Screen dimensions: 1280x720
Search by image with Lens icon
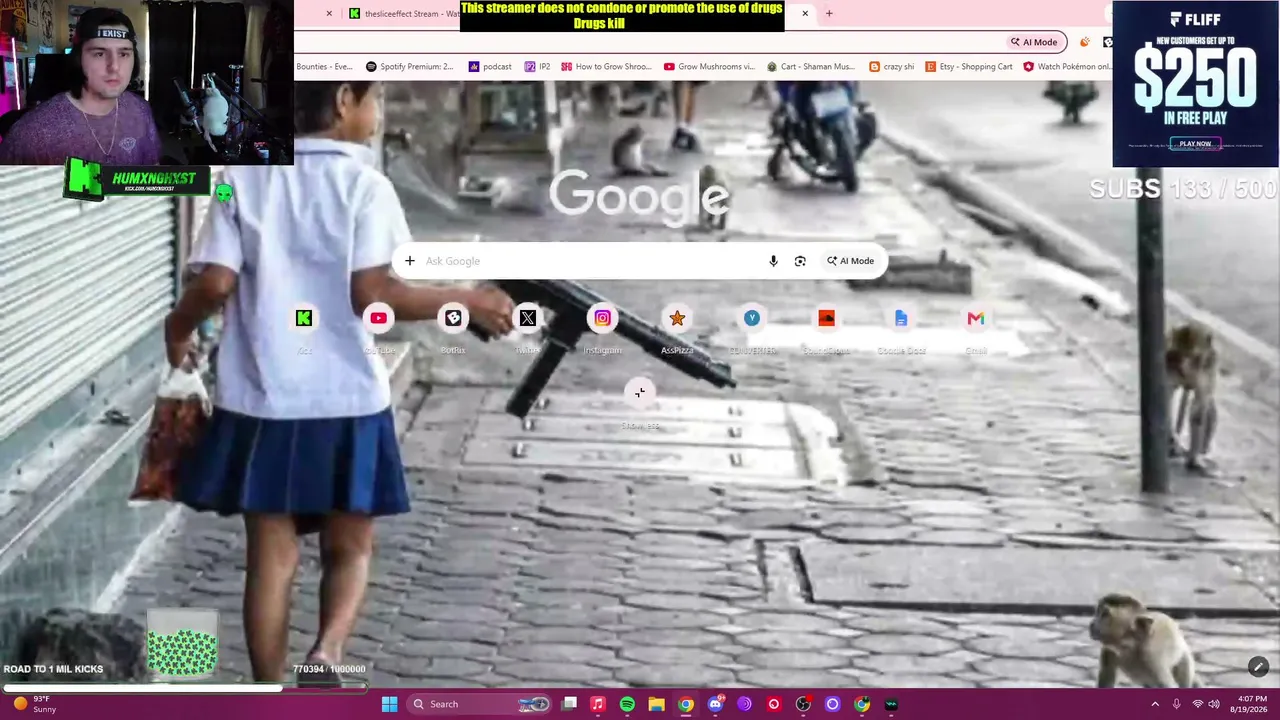tap(800, 261)
